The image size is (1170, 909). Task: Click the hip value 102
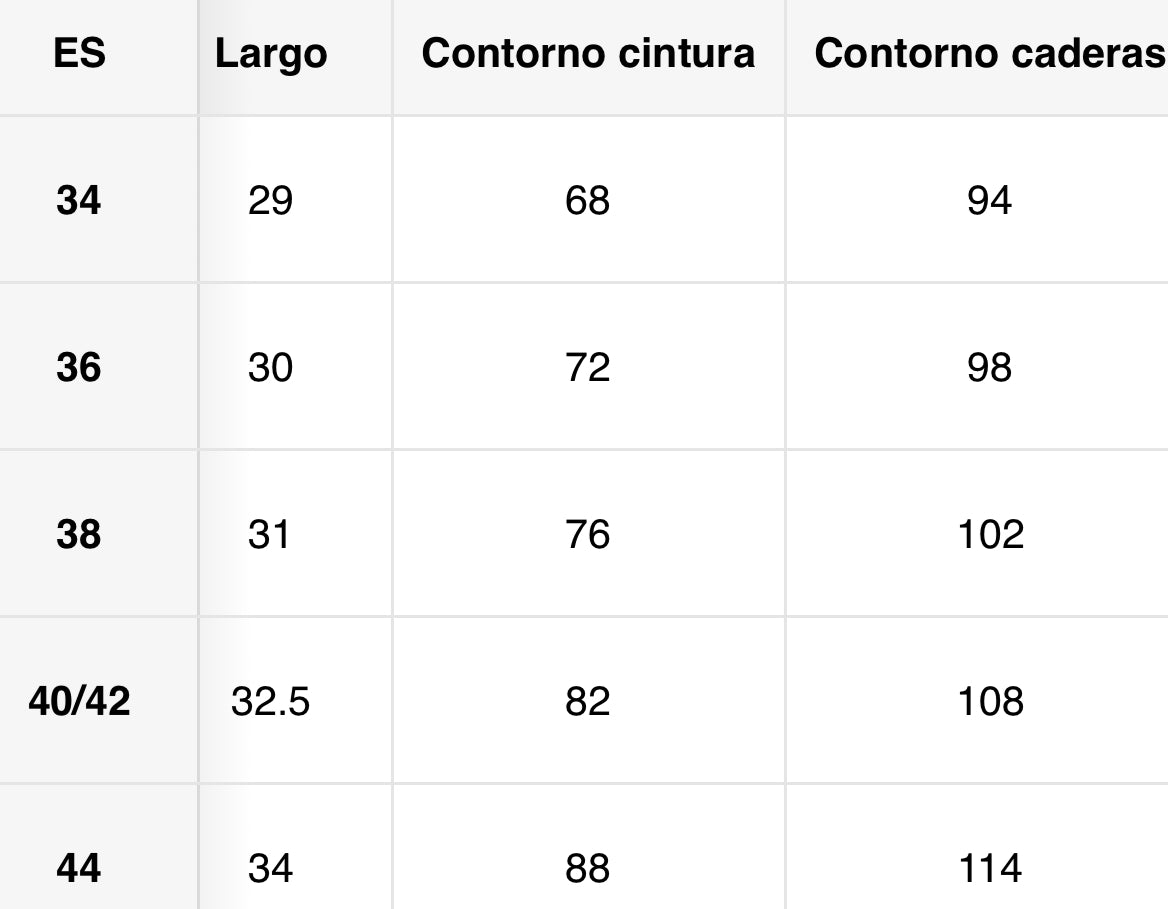click(989, 535)
